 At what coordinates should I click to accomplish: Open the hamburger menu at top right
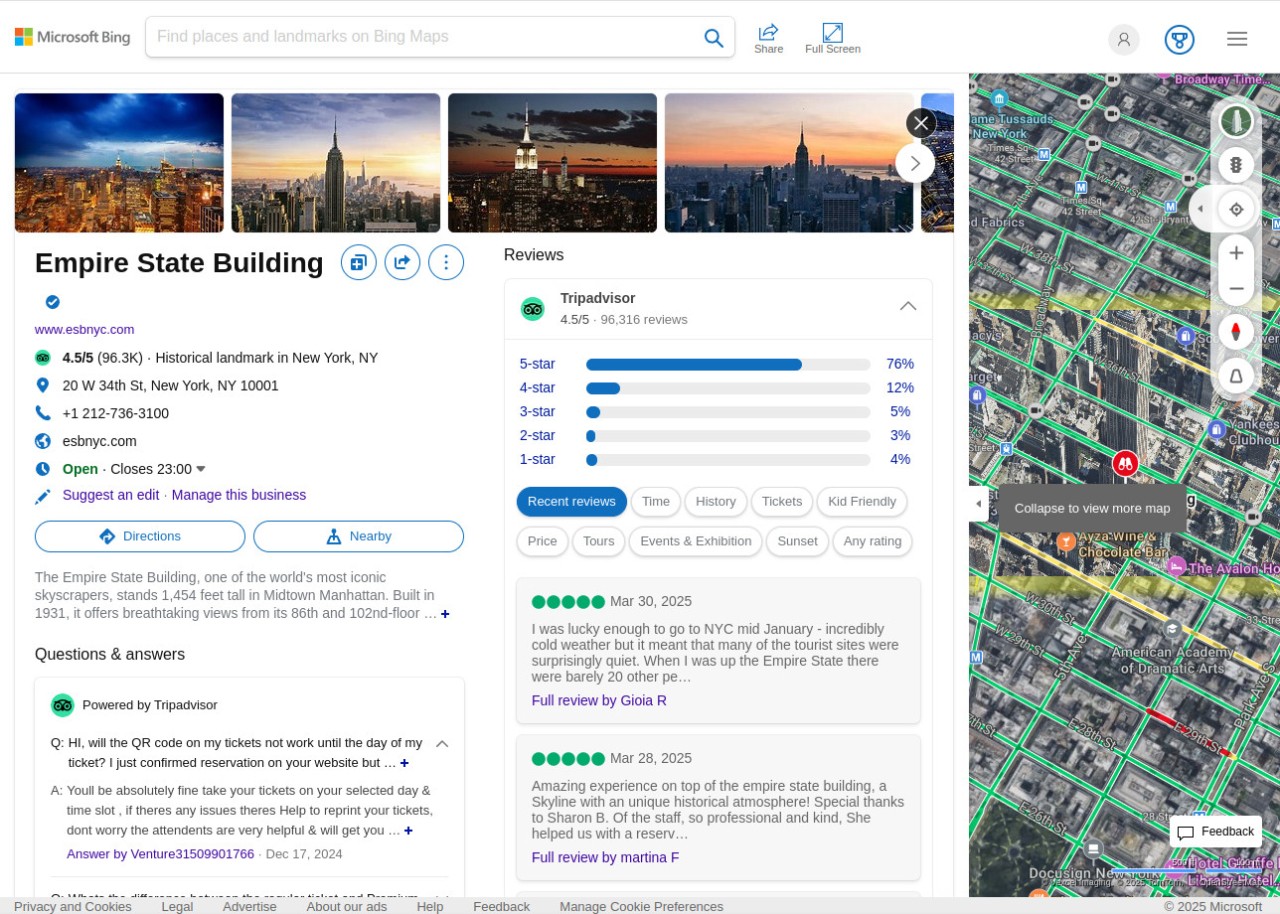point(1237,38)
